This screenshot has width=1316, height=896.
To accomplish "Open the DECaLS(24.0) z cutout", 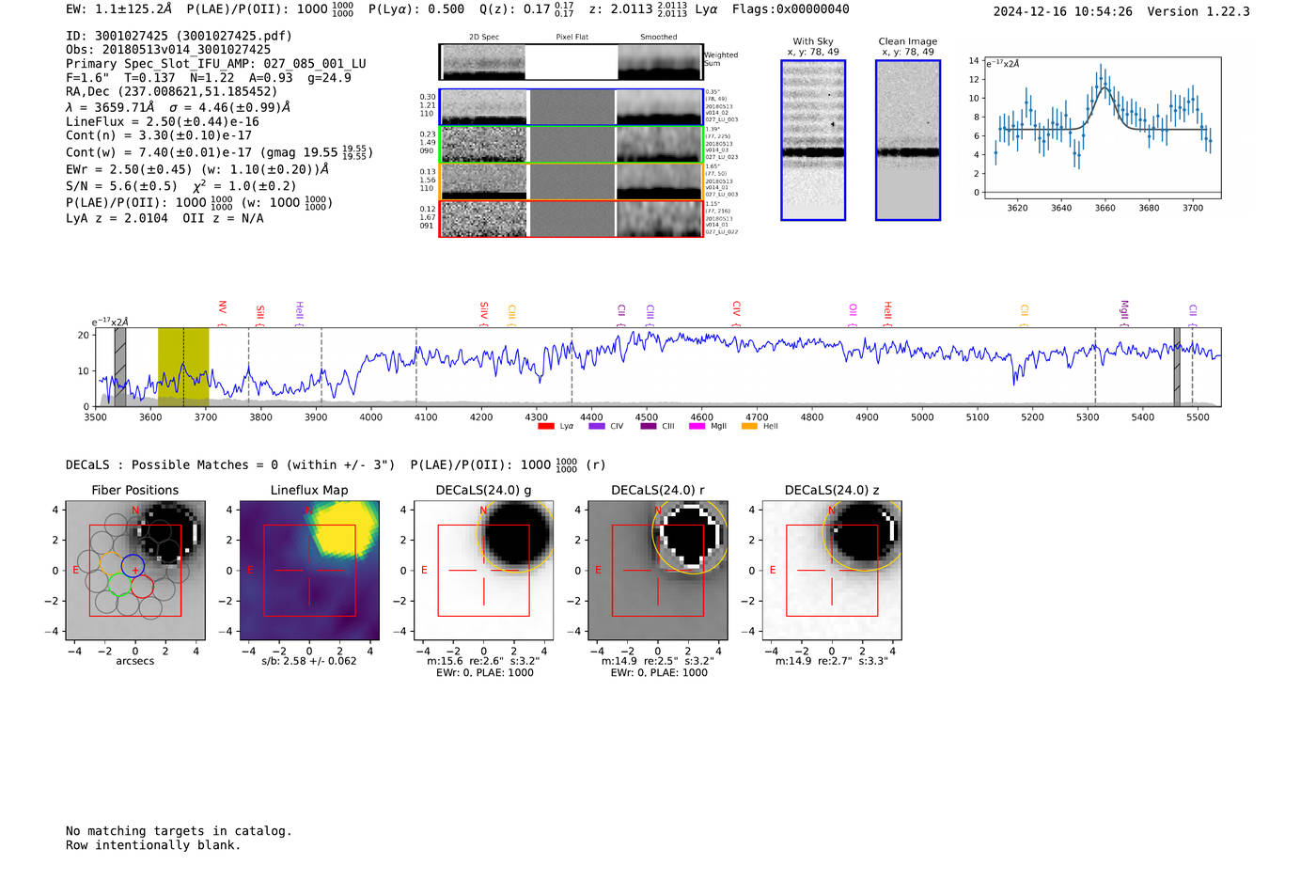I will (832, 571).
